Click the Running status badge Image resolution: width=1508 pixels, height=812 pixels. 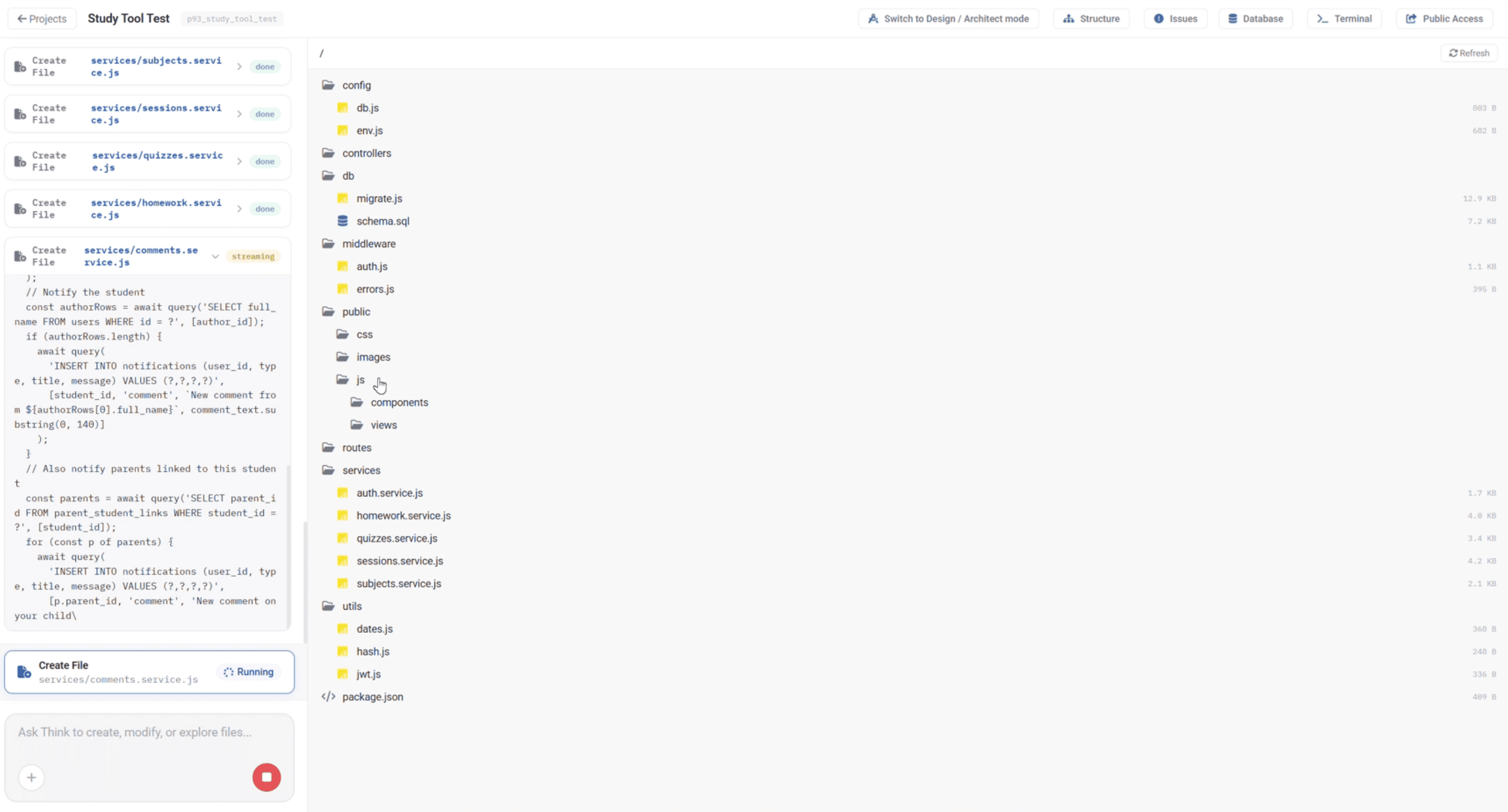coord(249,672)
